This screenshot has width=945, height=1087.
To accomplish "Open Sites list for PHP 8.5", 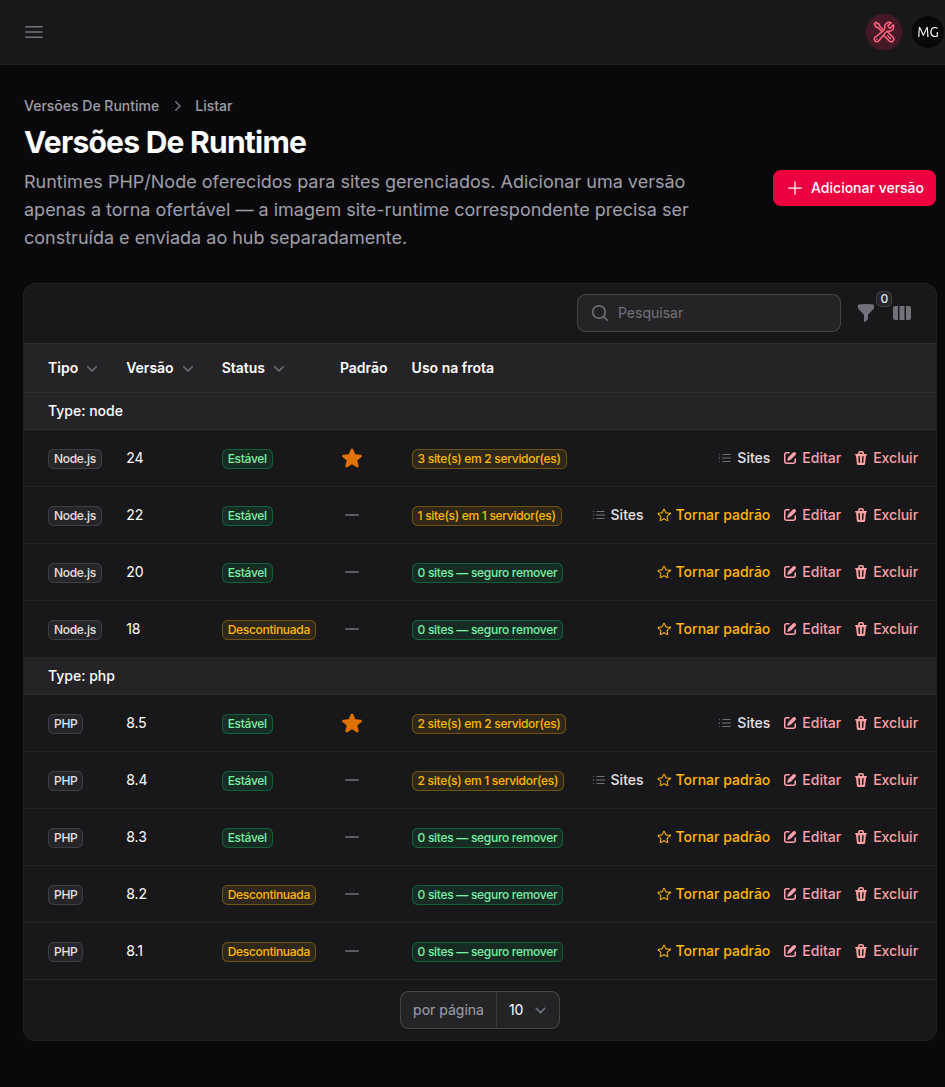I will 744,723.
